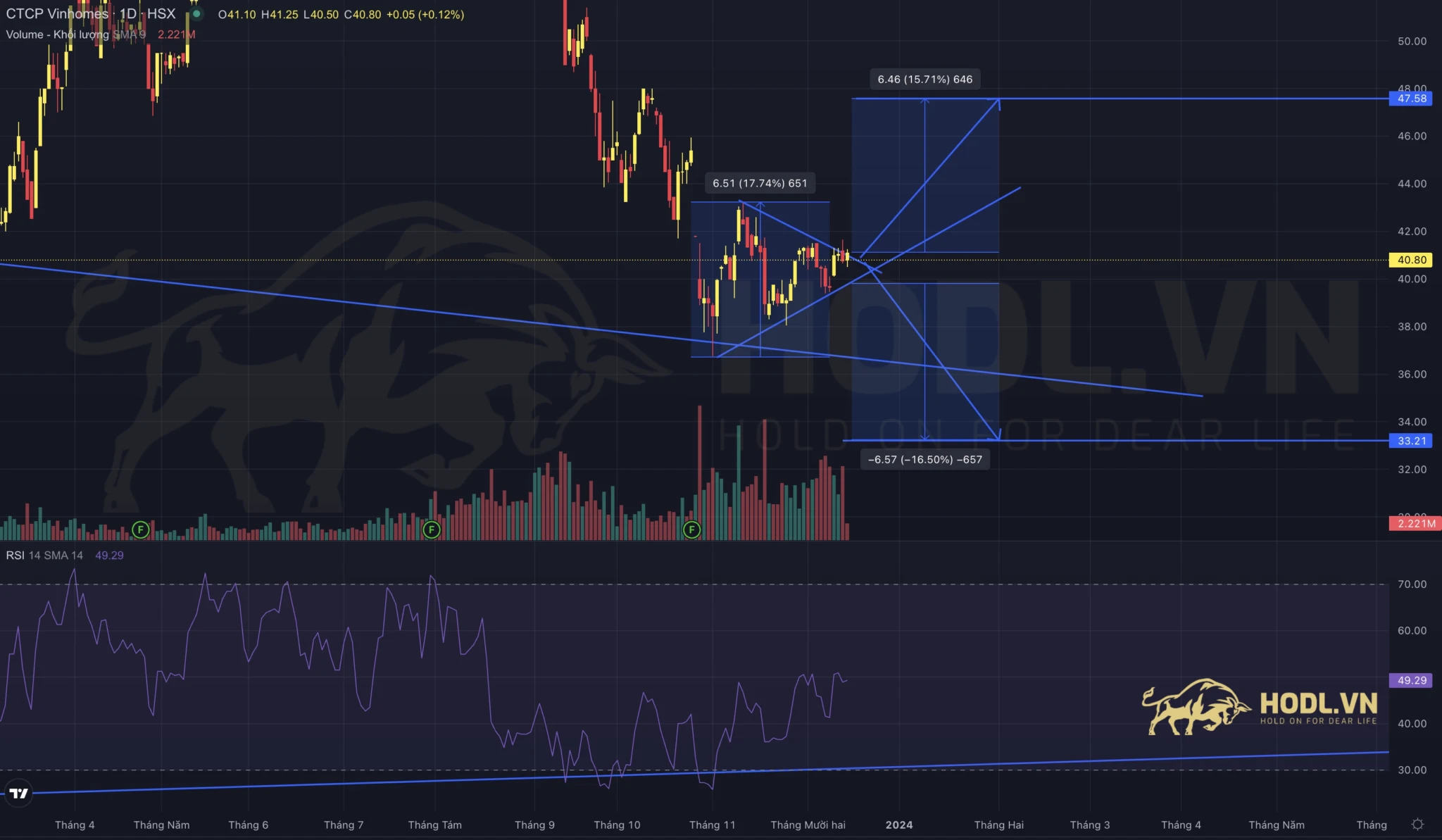Click the first F marker near Tháng Năm
This screenshot has height=840, width=1442.
point(141,529)
